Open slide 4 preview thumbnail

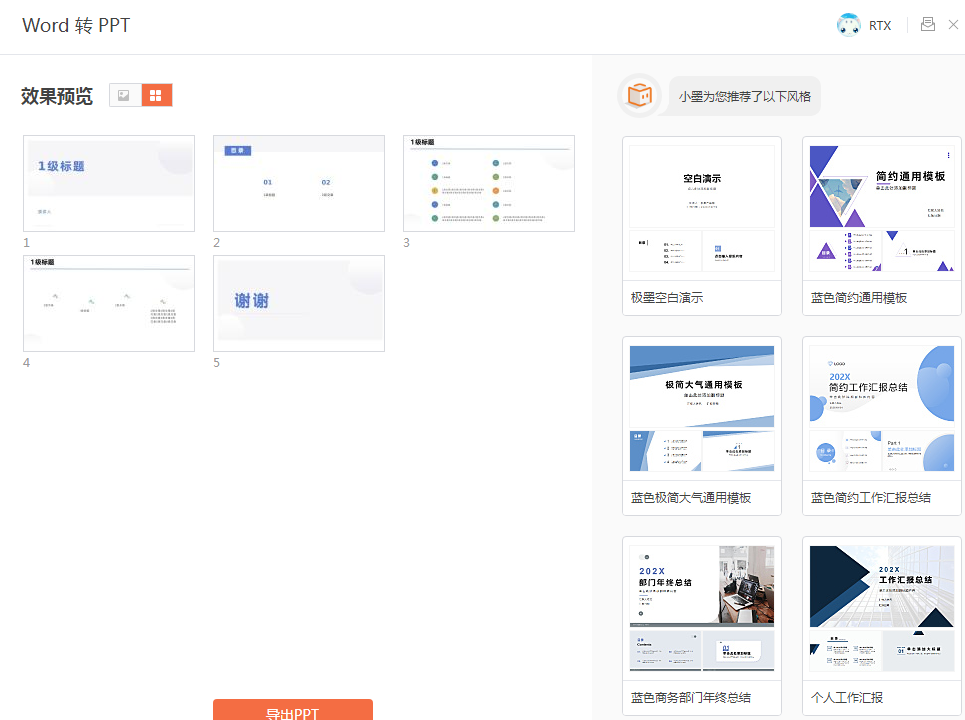[x=108, y=303]
